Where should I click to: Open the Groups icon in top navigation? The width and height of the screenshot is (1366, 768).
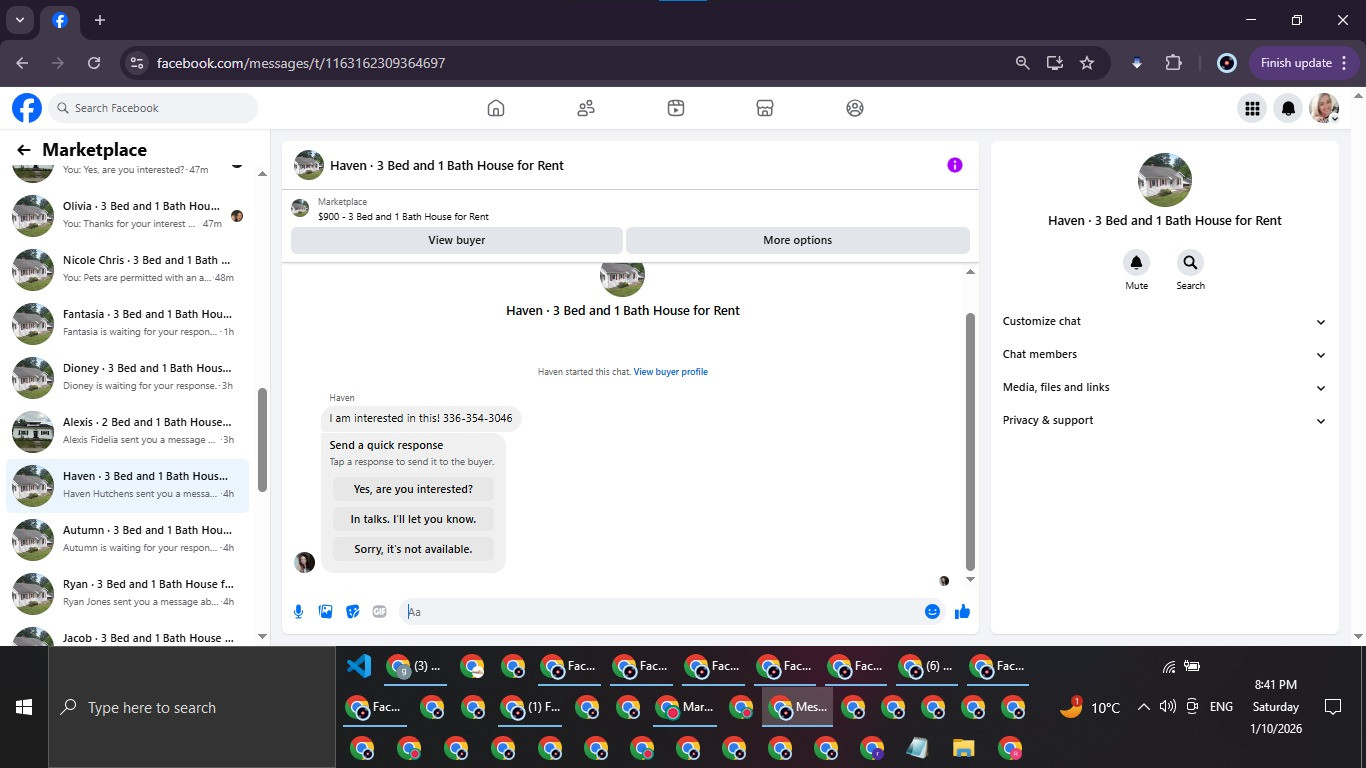855,108
